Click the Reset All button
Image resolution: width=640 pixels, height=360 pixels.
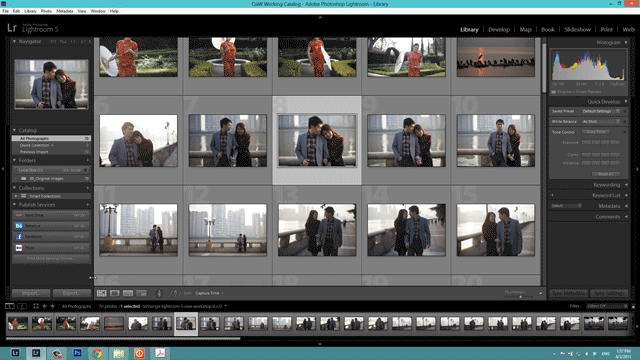(x=606, y=174)
